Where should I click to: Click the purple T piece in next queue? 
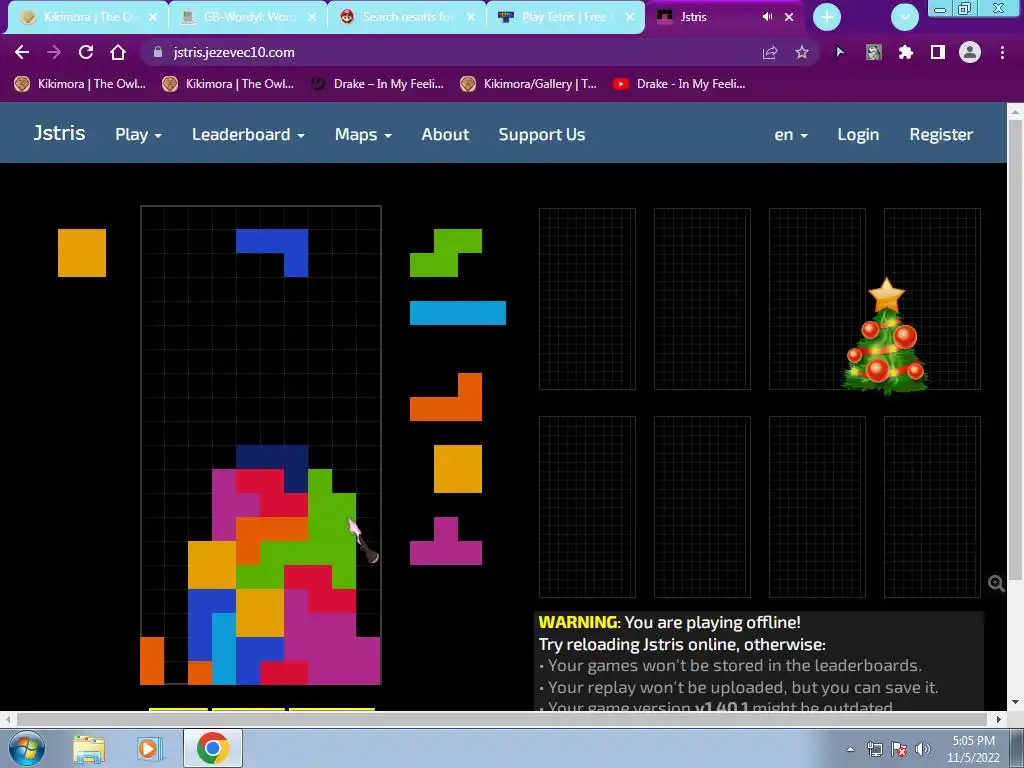(446, 541)
